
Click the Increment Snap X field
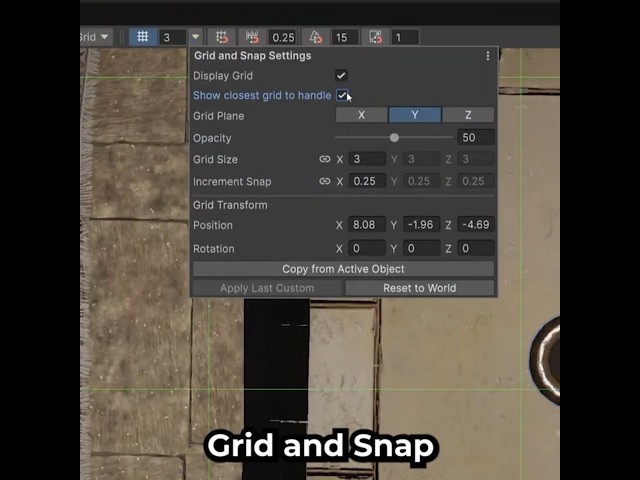367,181
